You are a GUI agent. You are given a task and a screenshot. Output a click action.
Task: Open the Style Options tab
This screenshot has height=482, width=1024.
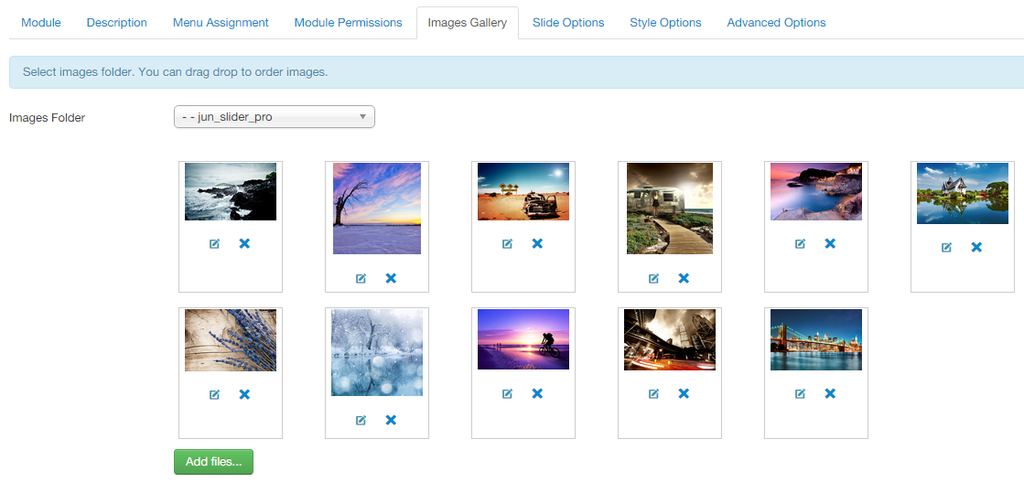tap(665, 22)
